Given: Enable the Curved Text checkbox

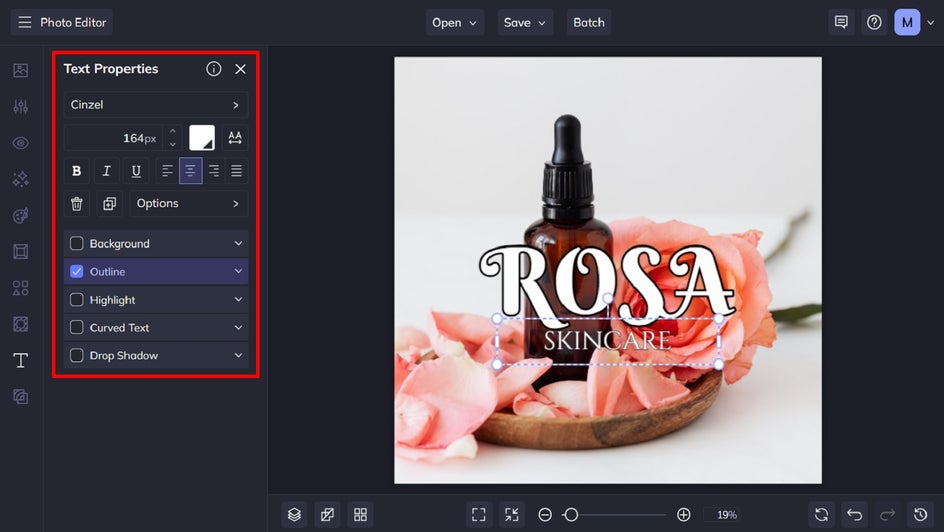Looking at the screenshot, I should tap(76, 327).
